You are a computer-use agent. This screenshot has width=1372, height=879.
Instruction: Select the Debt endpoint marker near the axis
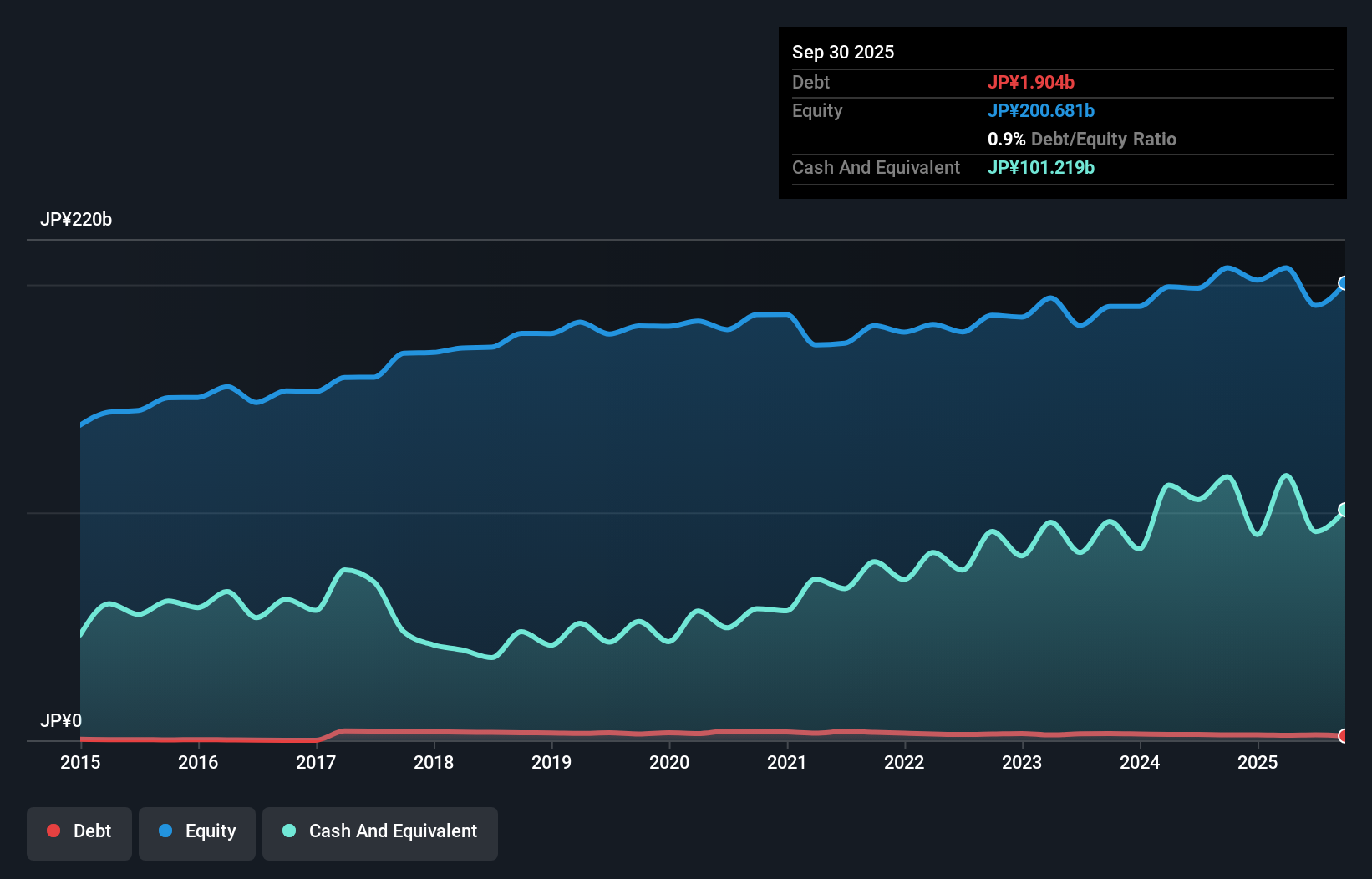tap(1344, 737)
